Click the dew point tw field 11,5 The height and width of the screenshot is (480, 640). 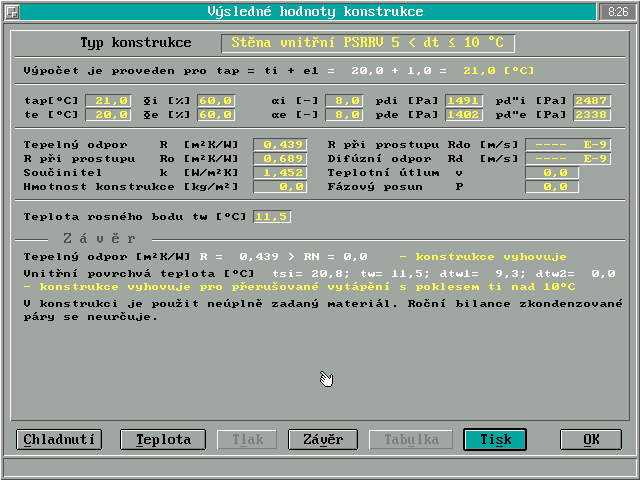(271, 217)
